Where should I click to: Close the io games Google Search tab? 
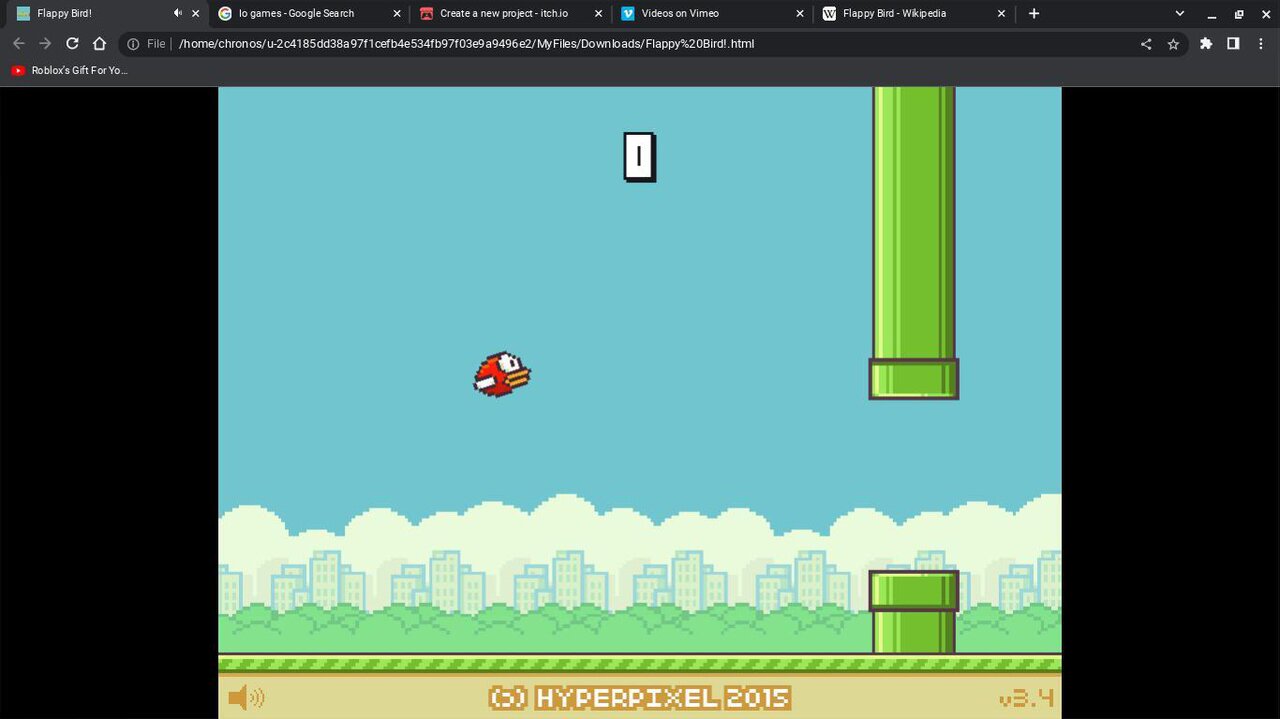pos(397,14)
